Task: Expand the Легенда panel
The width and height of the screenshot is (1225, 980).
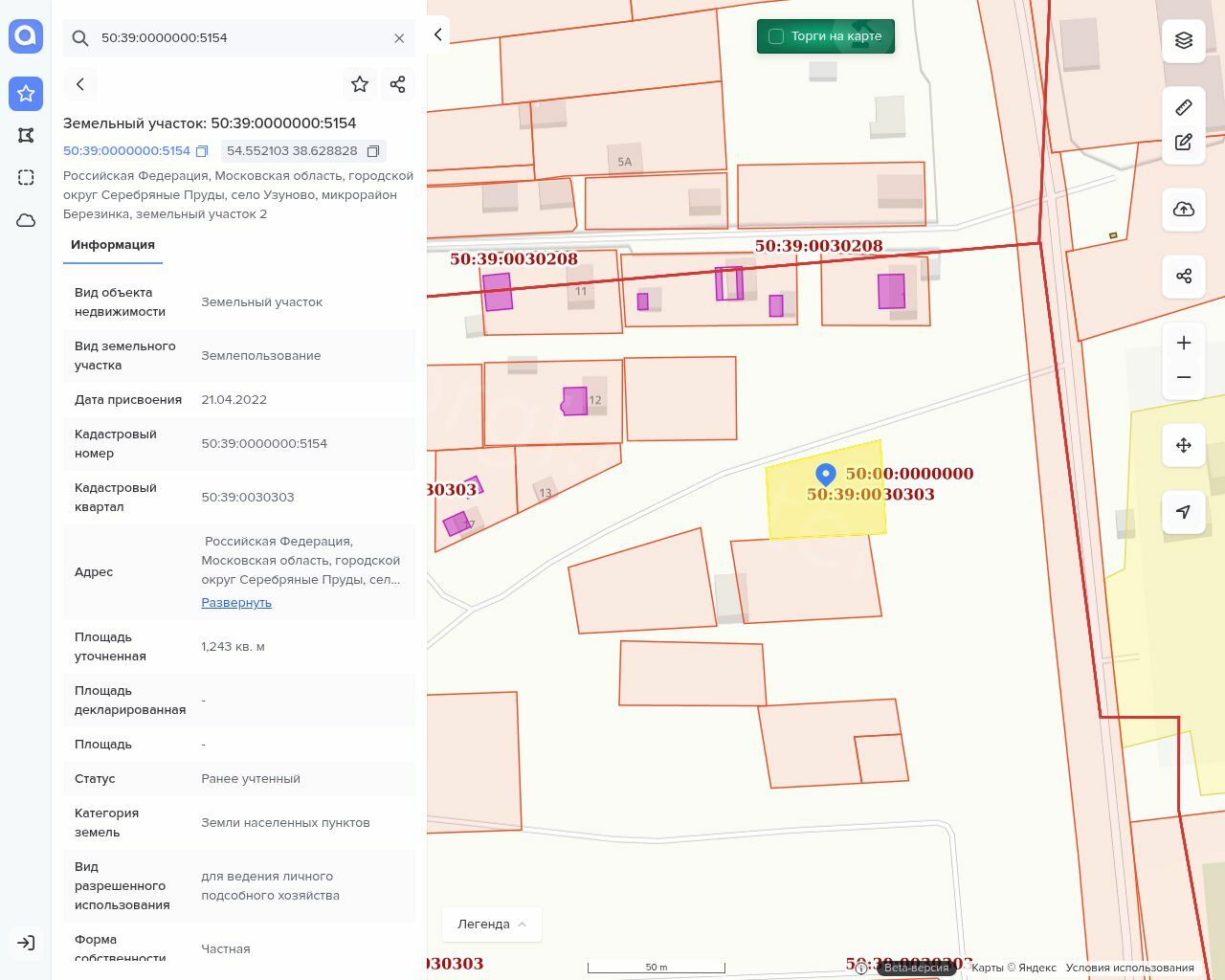Action: [491, 924]
